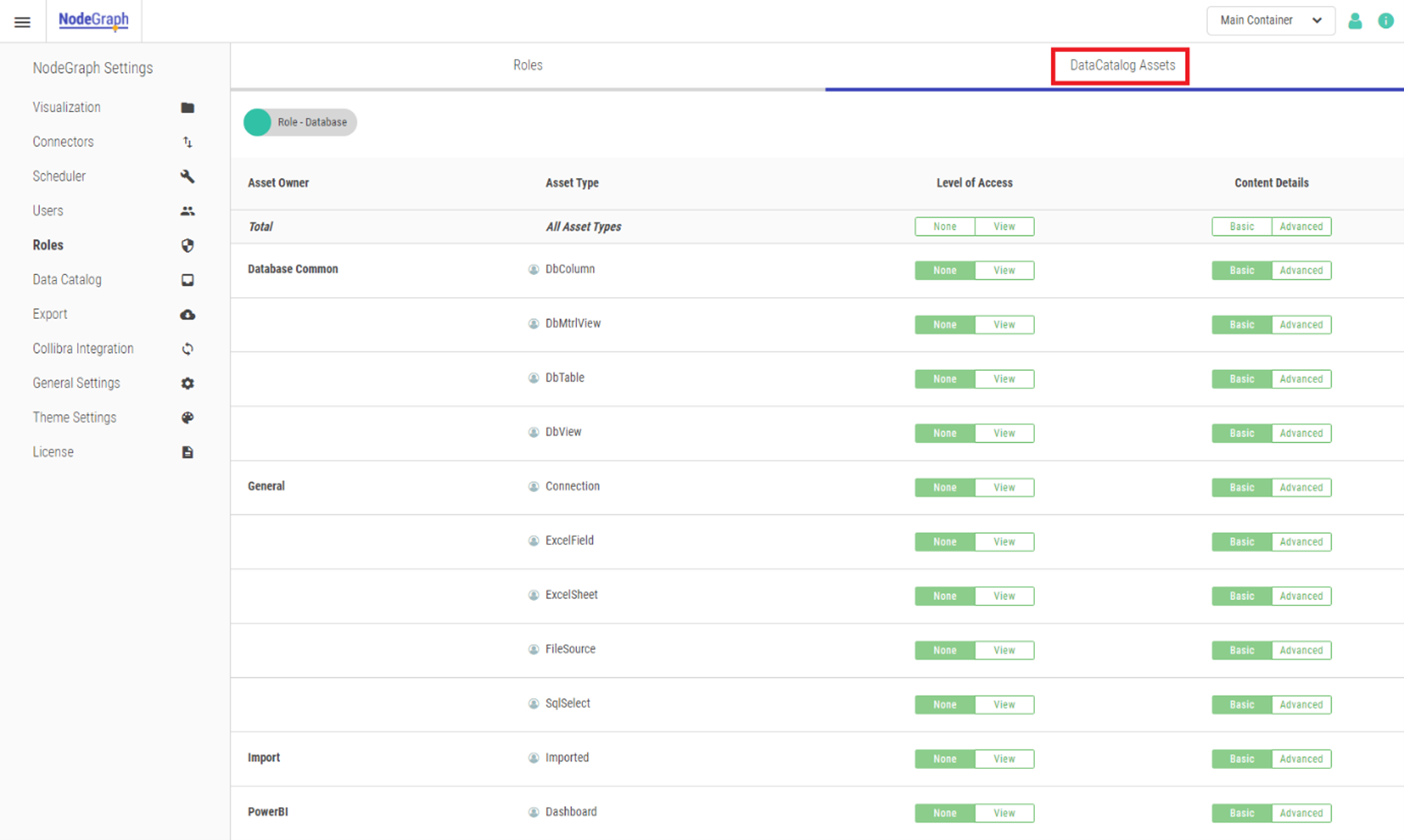Click the Roles shield icon
This screenshot has height=840, width=1404.
click(188, 246)
